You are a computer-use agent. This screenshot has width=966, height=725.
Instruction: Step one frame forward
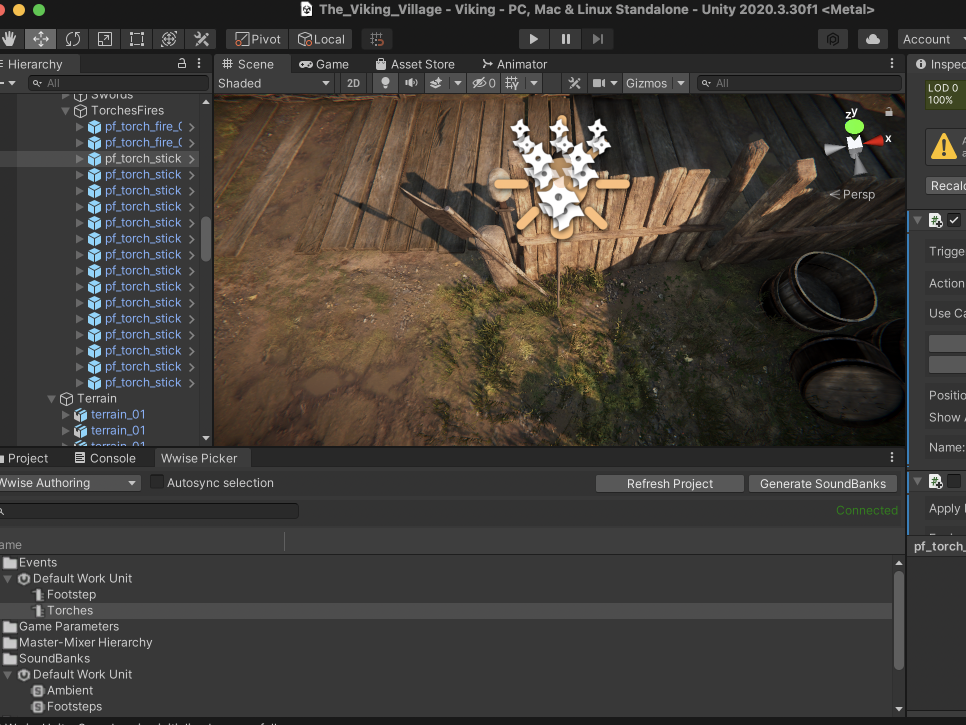pos(598,39)
